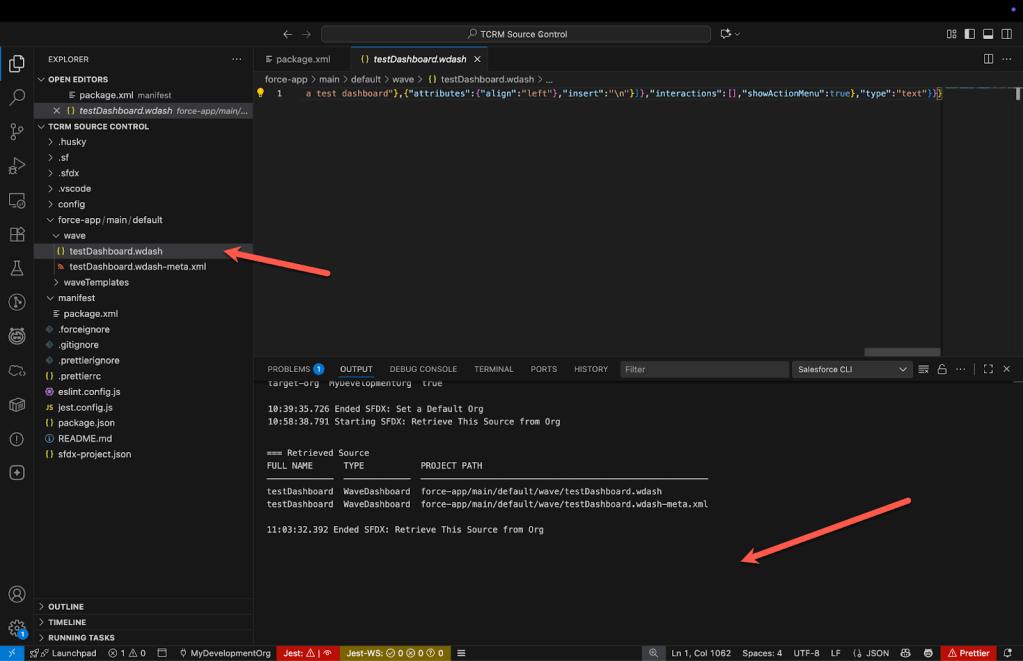
Task: Open the Source Control view
Action: coord(17,132)
